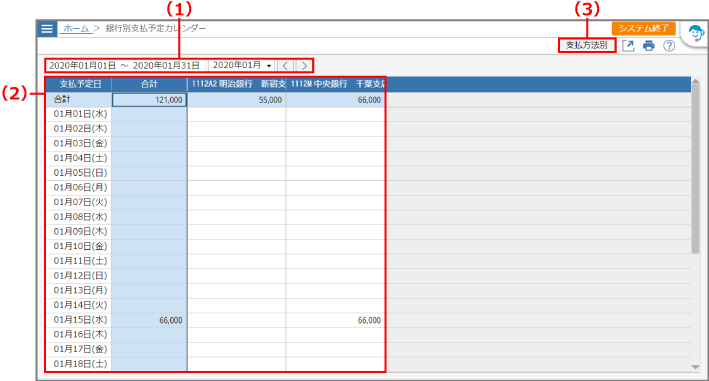The image size is (709, 381).
Task: Select the total cell 121,000
Action: click(149, 100)
